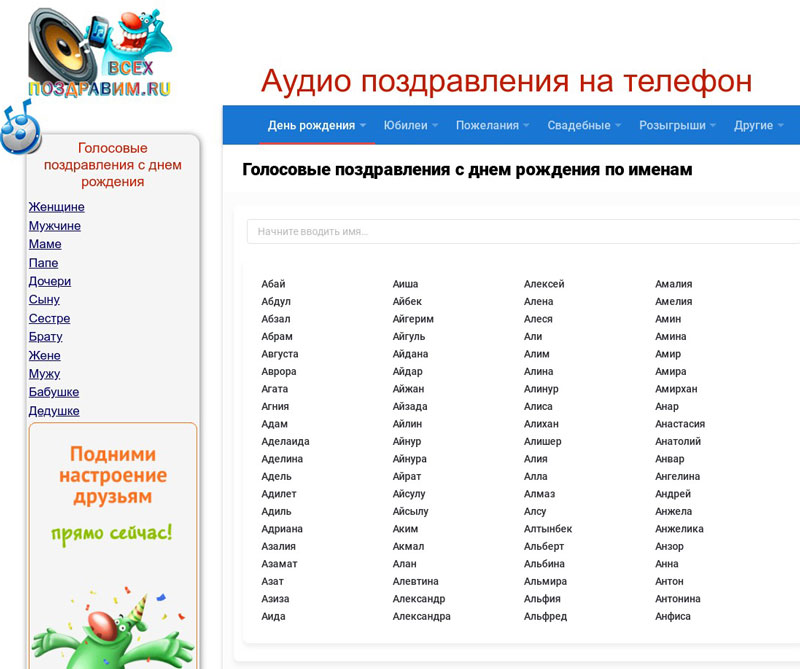Pick the name Адам
The image size is (800, 669).
coord(274,424)
